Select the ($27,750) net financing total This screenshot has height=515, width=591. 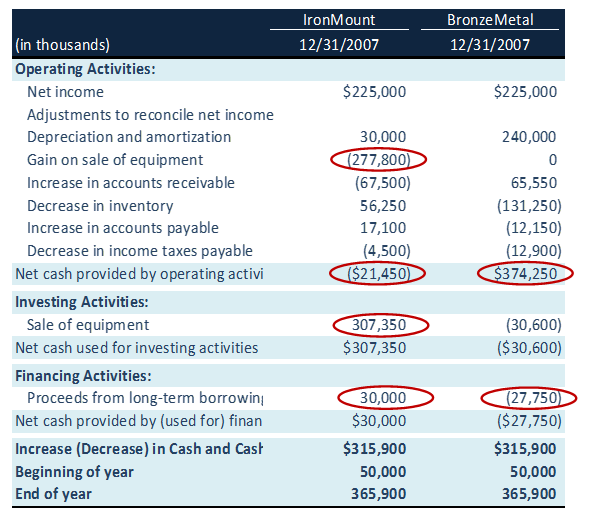coord(529,421)
